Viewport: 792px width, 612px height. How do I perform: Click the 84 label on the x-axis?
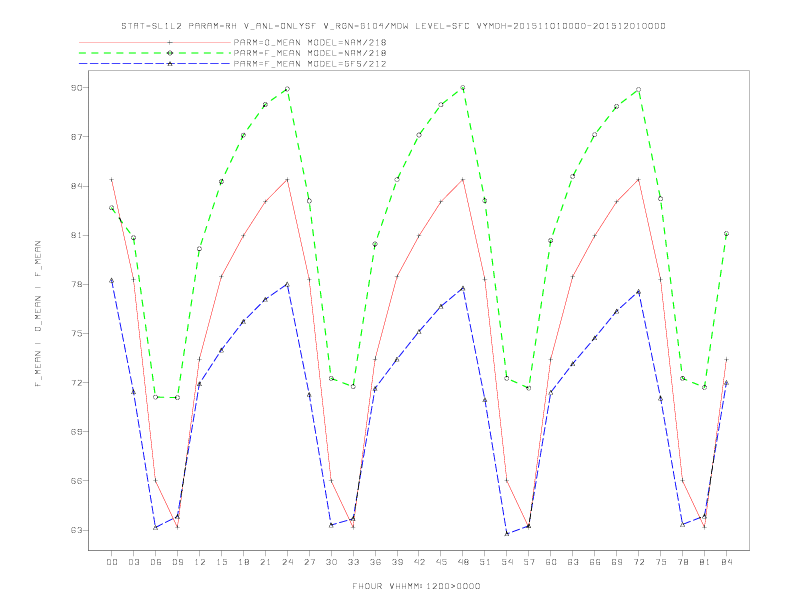point(726,562)
